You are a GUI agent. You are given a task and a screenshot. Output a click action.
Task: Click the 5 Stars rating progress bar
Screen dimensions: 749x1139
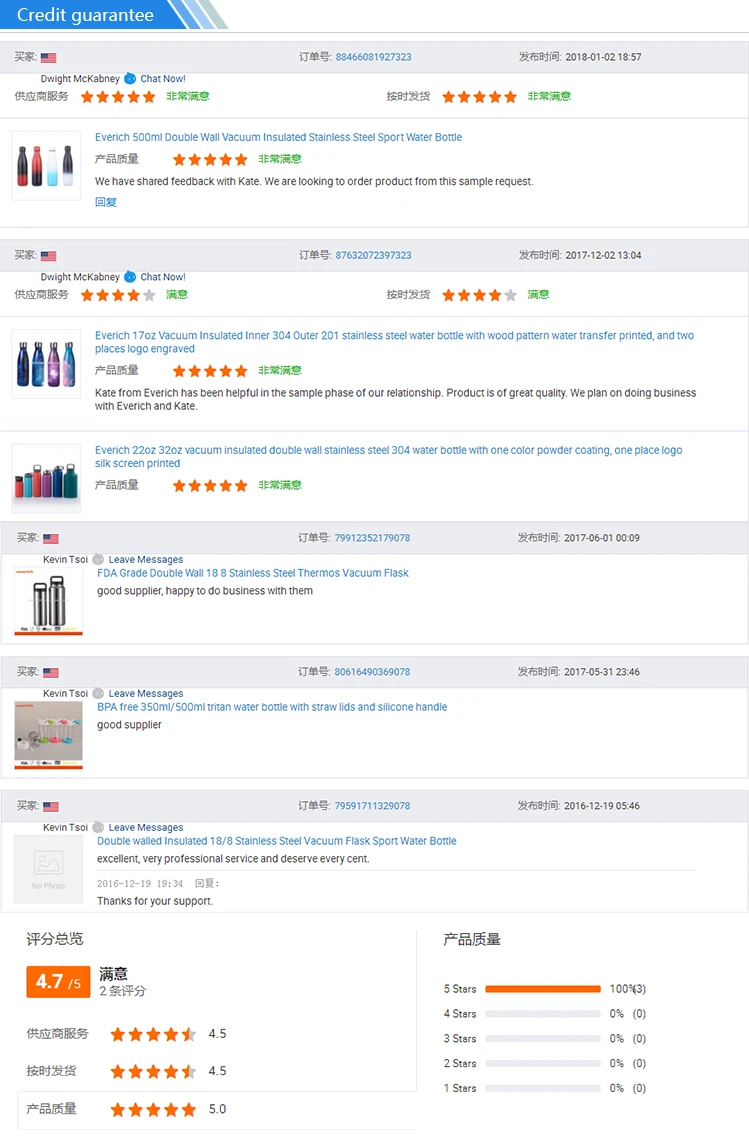pyautogui.click(x=542, y=989)
